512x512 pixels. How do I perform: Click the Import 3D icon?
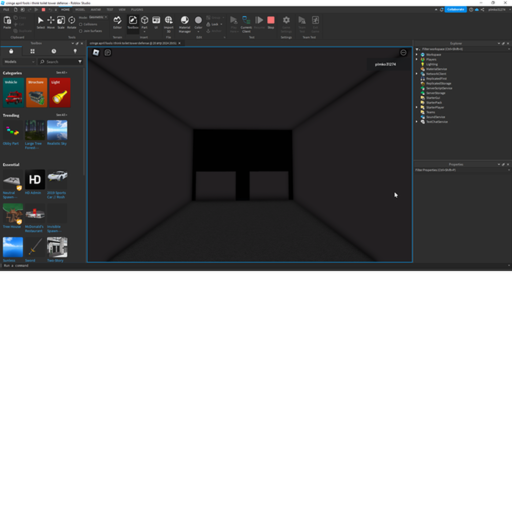tap(169, 24)
